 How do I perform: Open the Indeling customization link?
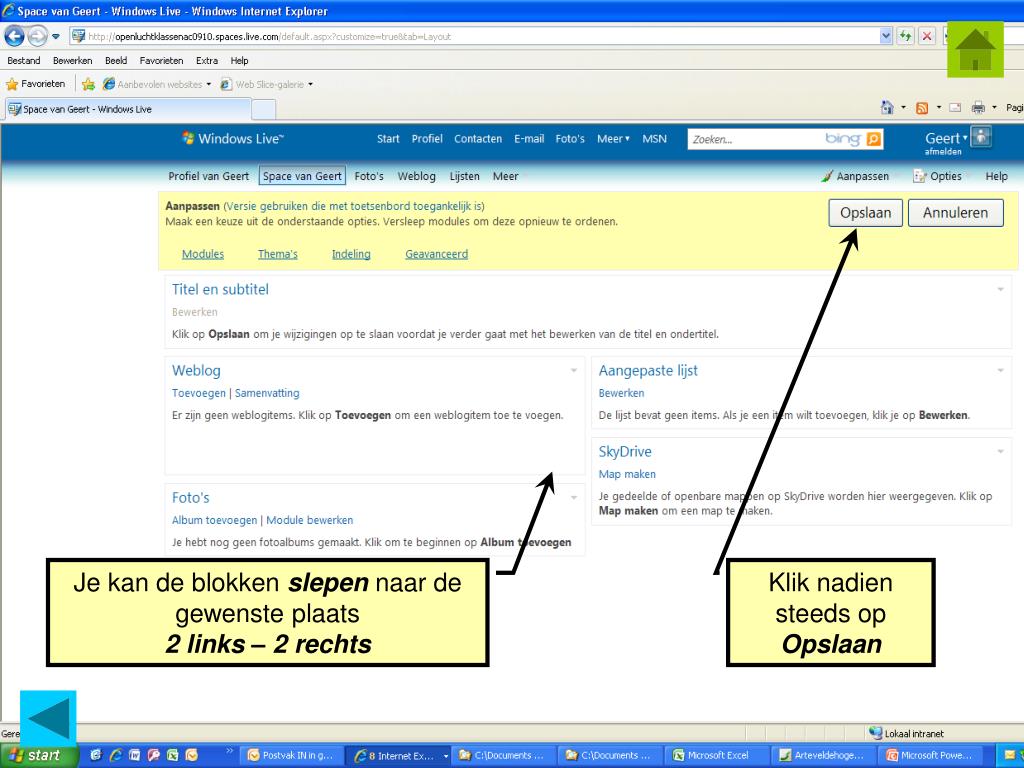click(351, 254)
